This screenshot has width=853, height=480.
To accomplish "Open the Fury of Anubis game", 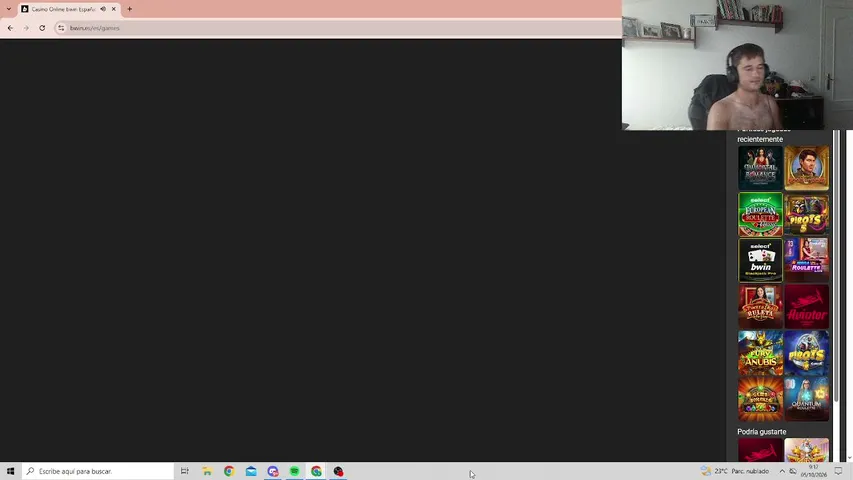I will click(x=760, y=353).
